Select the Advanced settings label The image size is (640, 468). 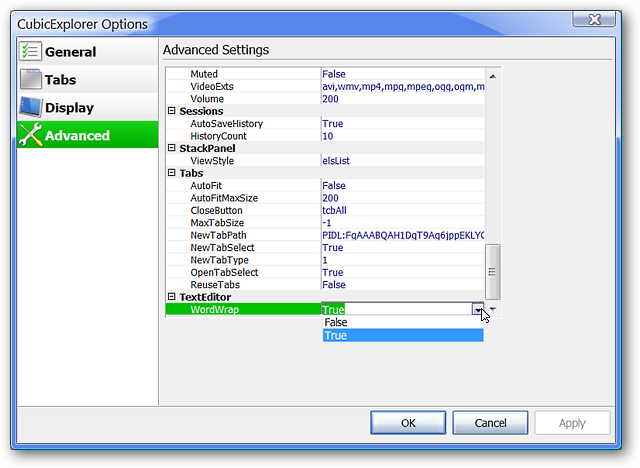point(77,135)
